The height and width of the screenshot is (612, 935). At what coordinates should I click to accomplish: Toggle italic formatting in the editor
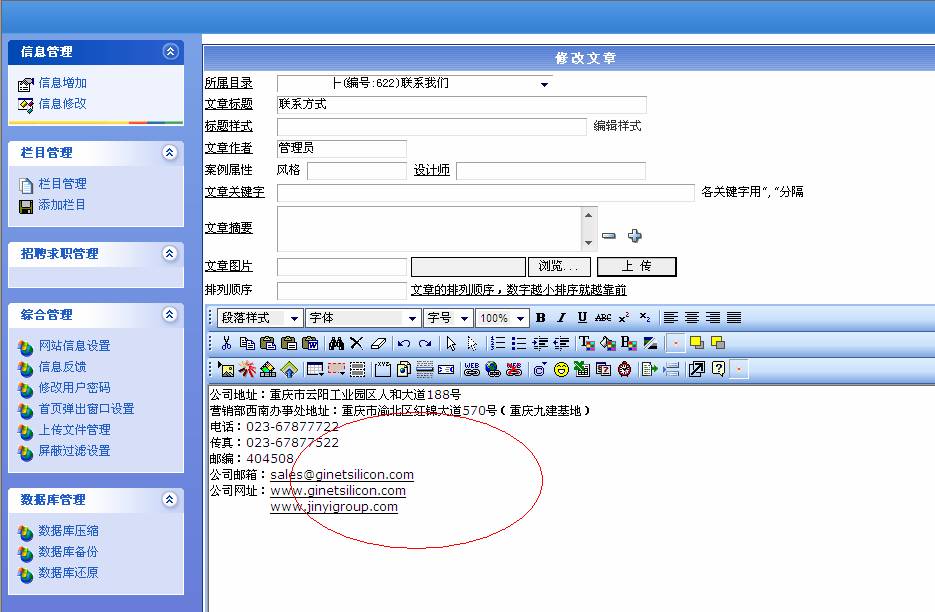[x=561, y=319]
